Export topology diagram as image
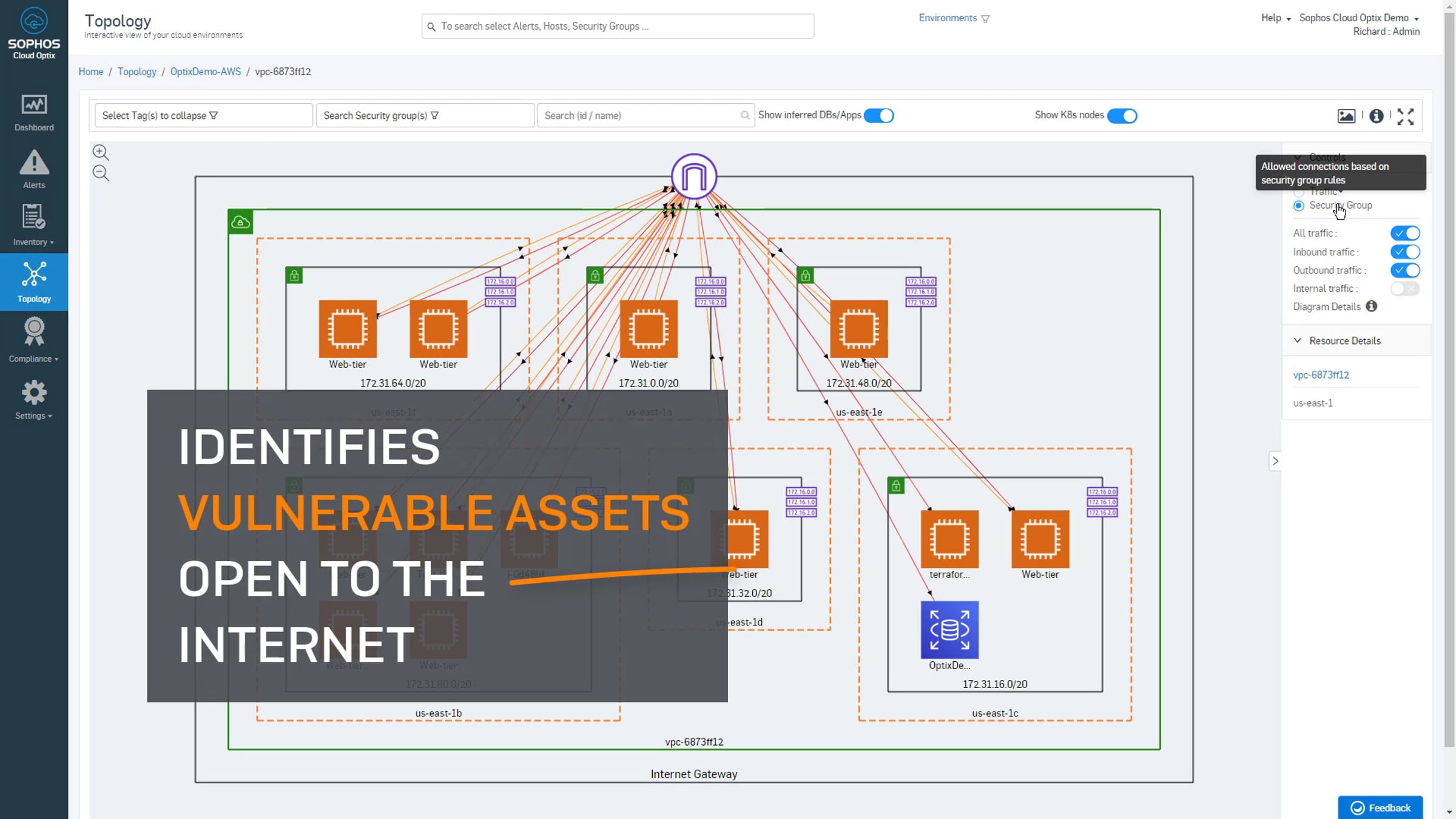The height and width of the screenshot is (819, 1456). [x=1346, y=116]
